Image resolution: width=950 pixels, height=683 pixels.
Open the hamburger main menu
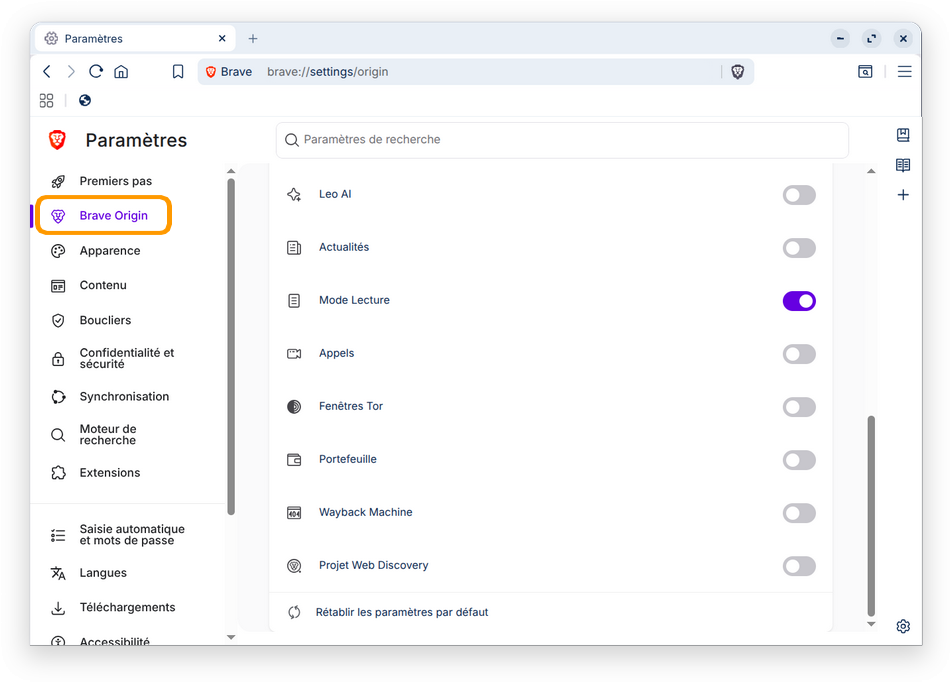click(905, 72)
